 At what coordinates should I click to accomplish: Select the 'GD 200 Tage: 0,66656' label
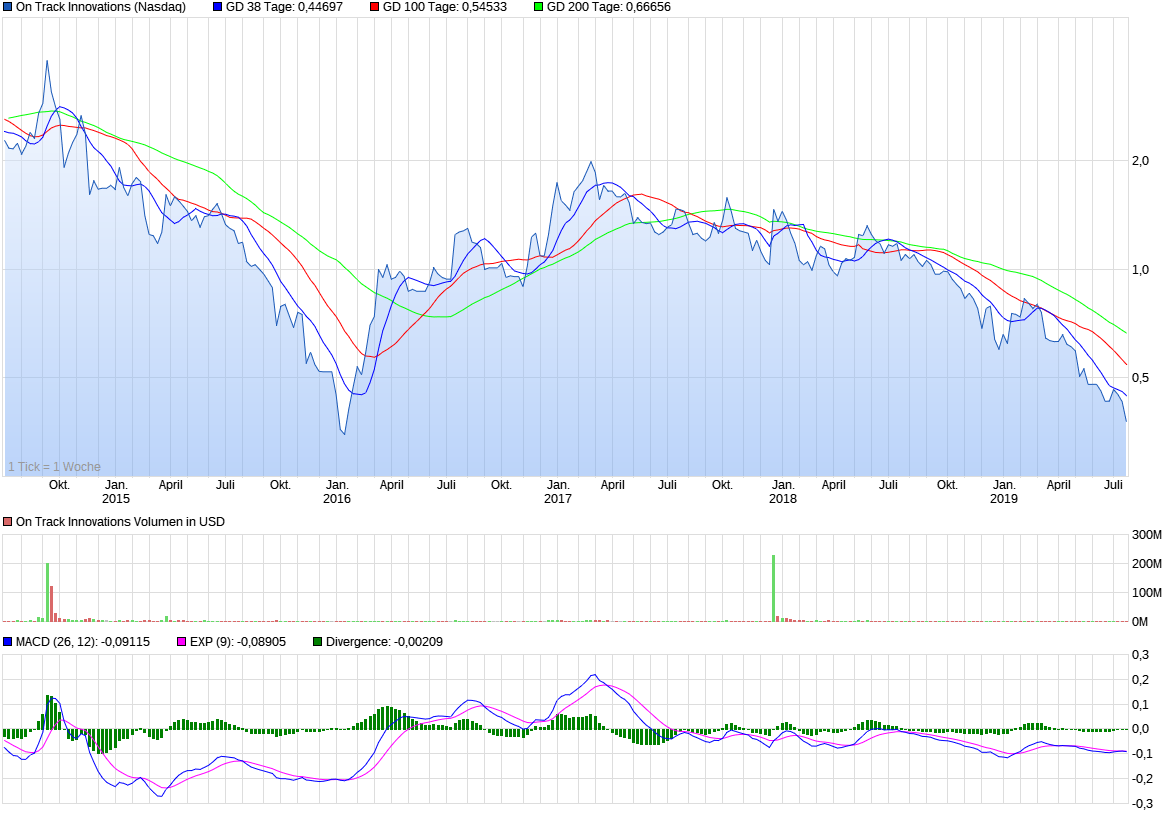[608, 7]
